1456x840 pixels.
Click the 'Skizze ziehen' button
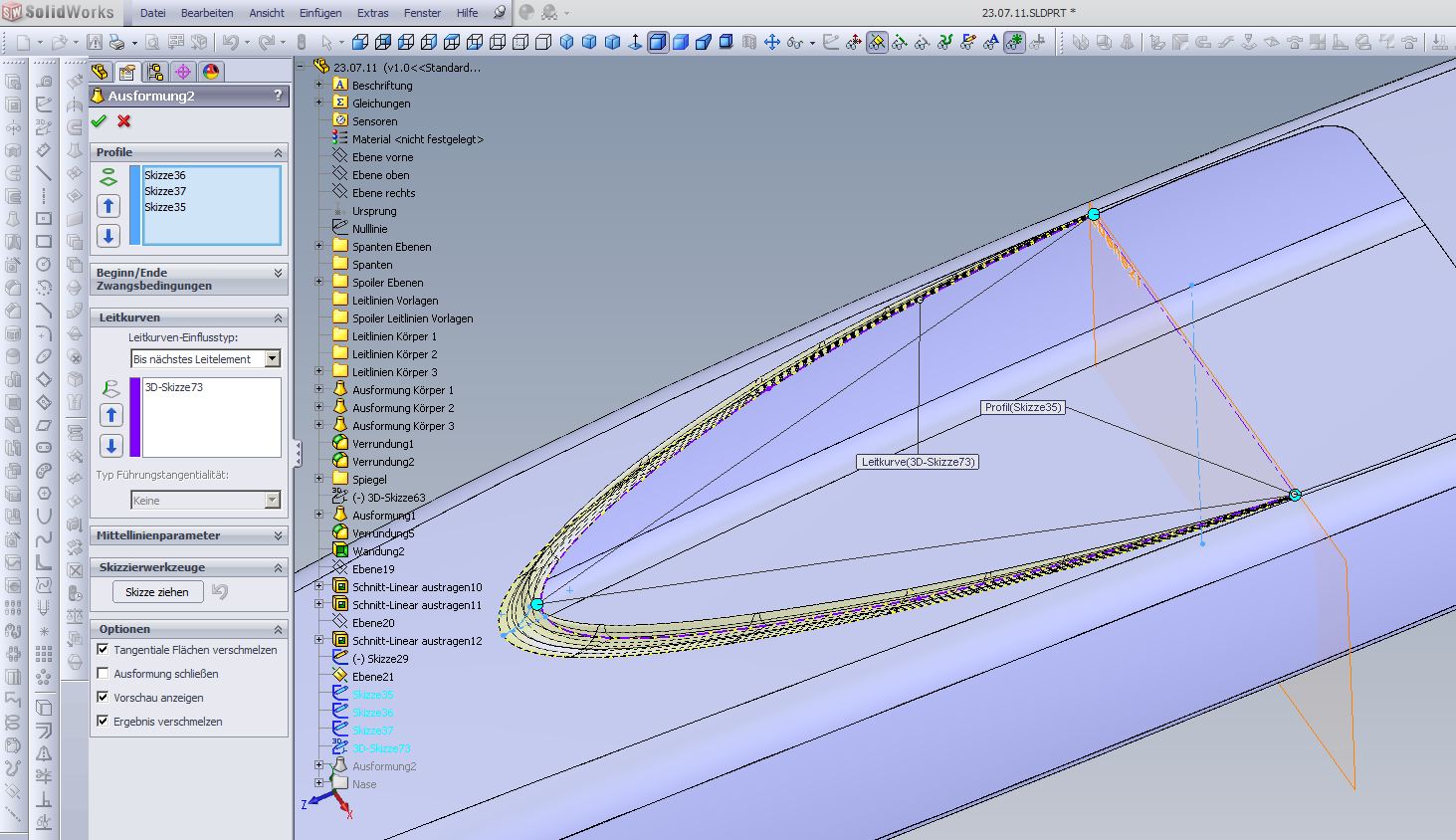tap(157, 592)
